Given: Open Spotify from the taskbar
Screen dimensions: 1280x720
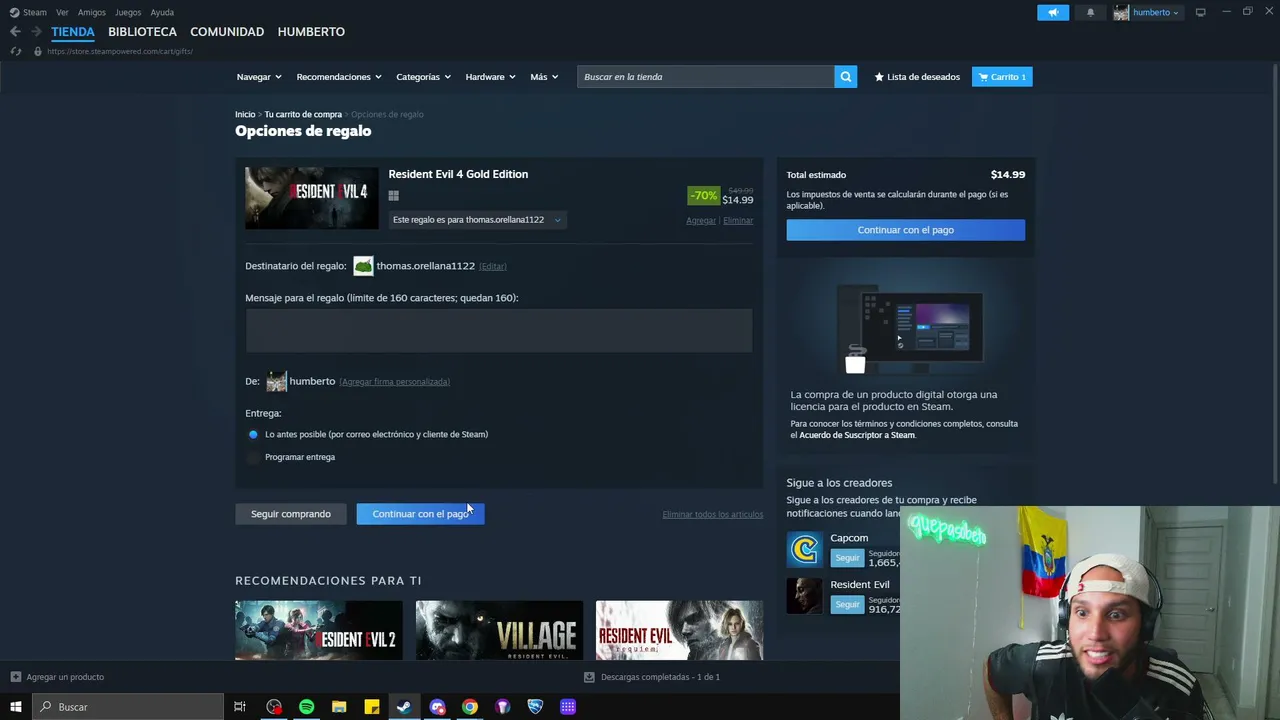Looking at the screenshot, I should click(306, 707).
